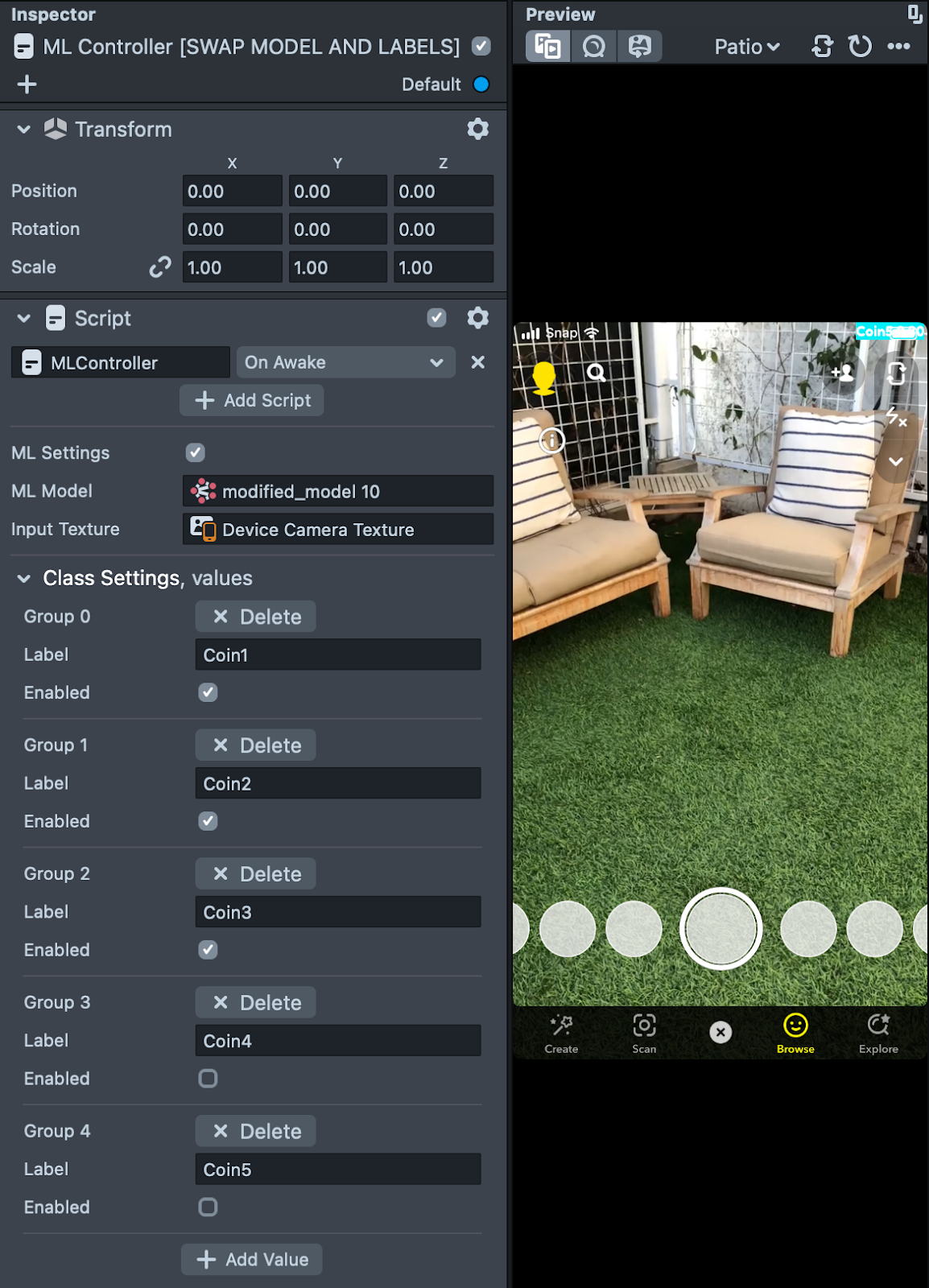
Task: Toggle Scale uniform link icon
Action: click(x=160, y=267)
